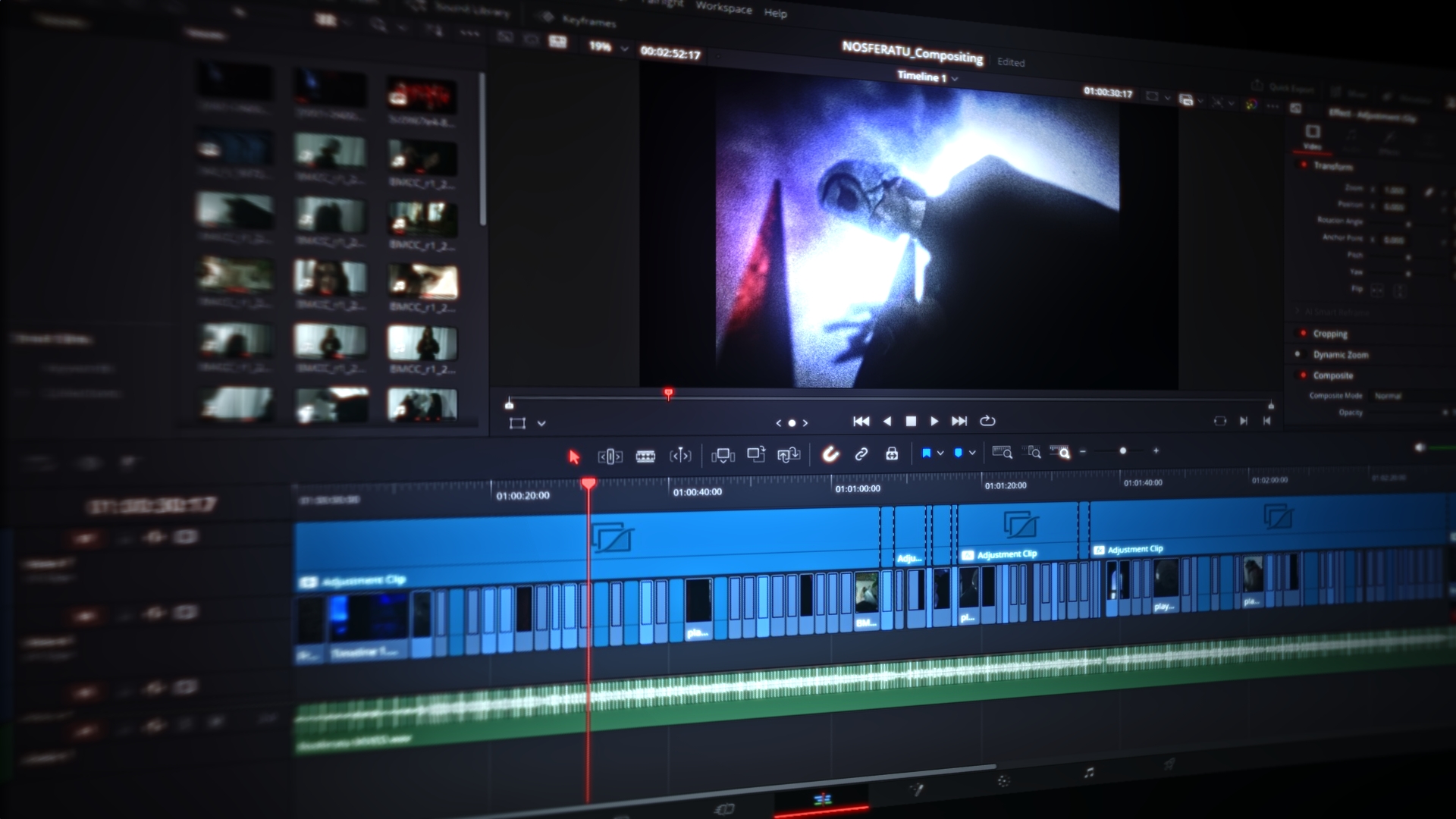Toggle the padlock Position Lock icon
Screen dimensions: 1456x819
[x=892, y=453]
